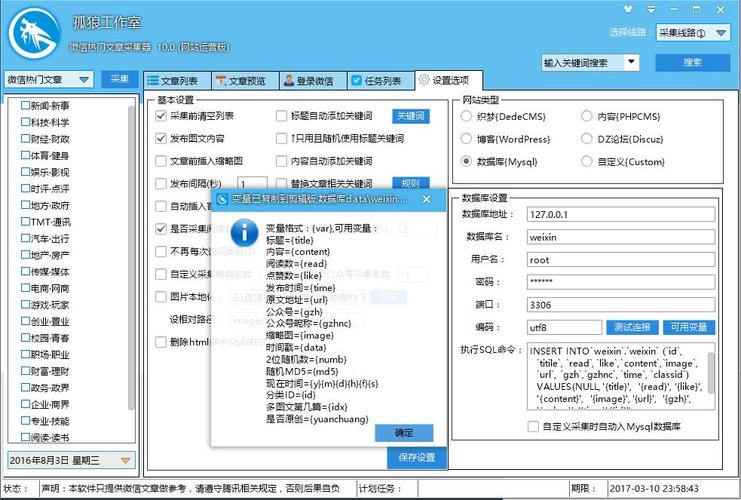741x500 pixels.
Task: Enable 标题自动添加关键词
Action: tap(281, 116)
